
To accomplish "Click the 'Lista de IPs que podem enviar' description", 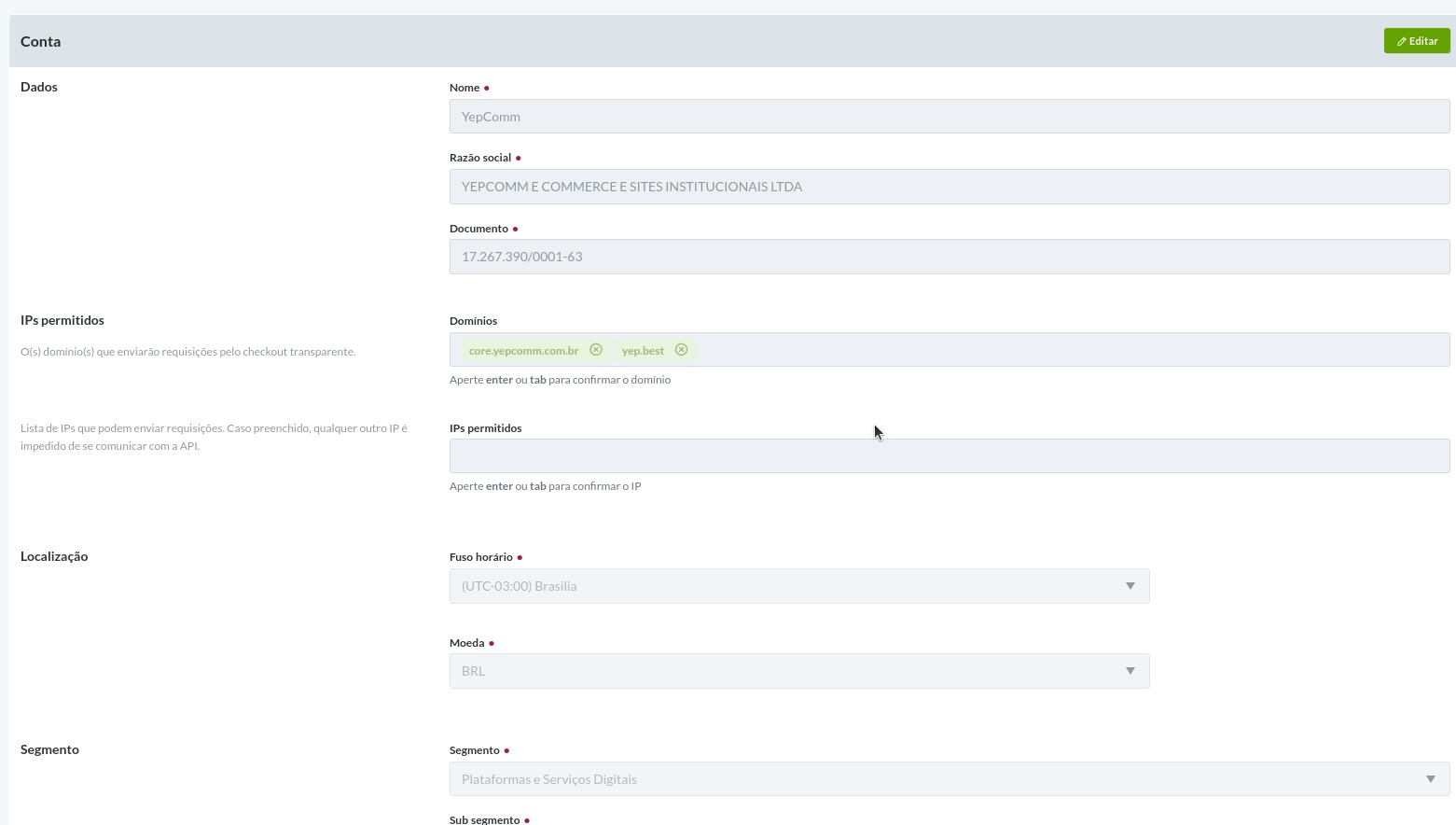I will (214, 437).
